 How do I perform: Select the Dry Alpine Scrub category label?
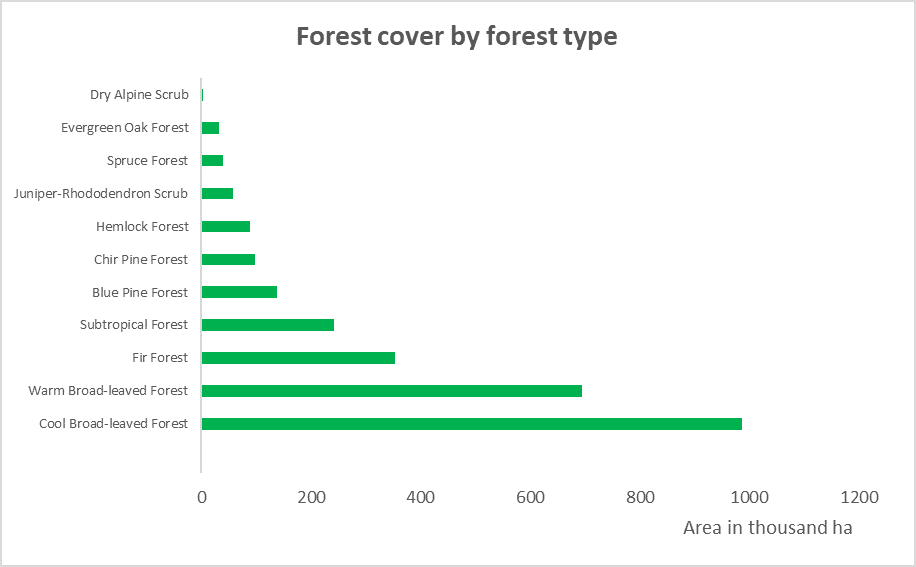(x=139, y=95)
